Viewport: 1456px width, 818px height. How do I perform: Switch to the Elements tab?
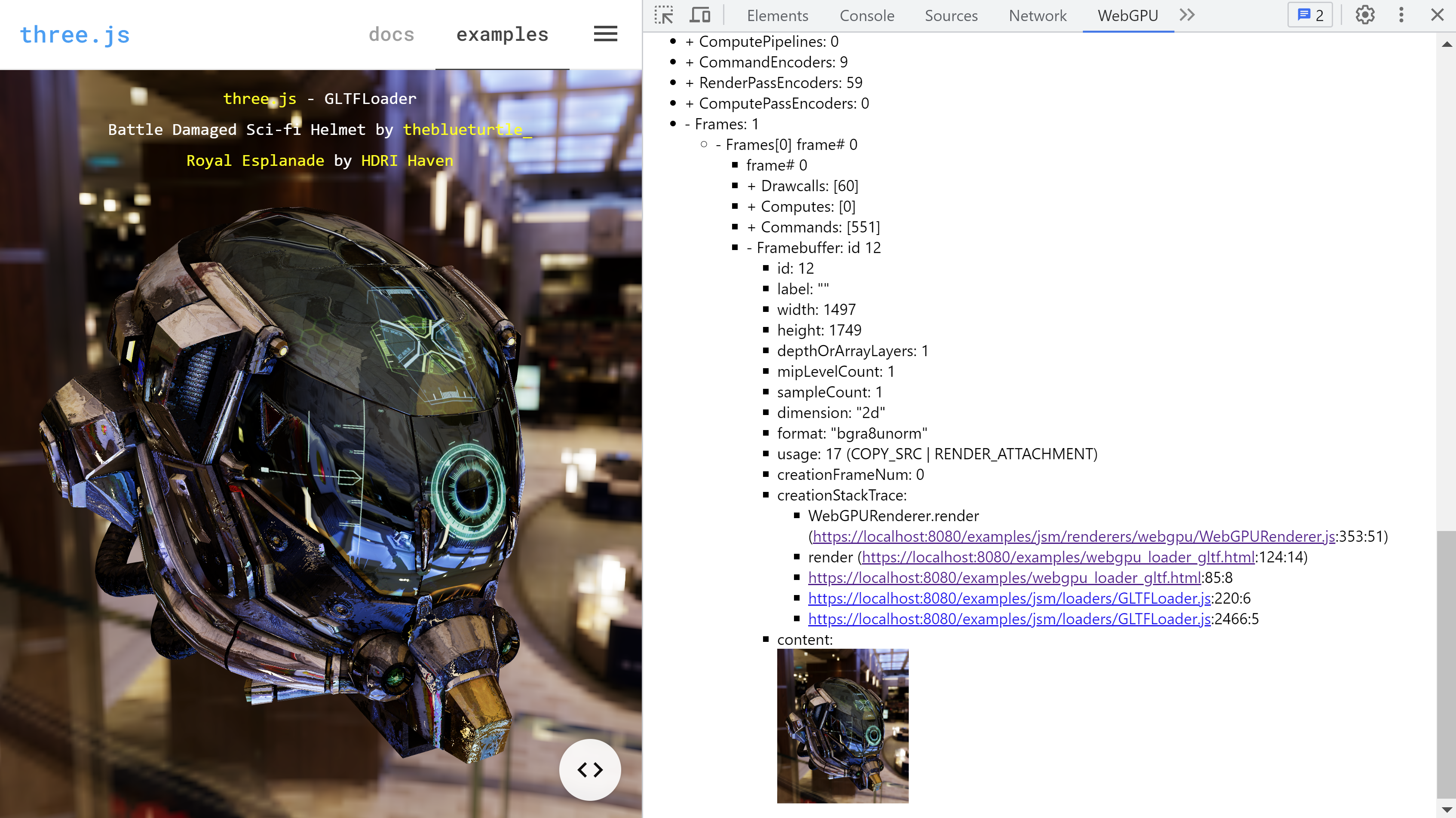tap(777, 15)
